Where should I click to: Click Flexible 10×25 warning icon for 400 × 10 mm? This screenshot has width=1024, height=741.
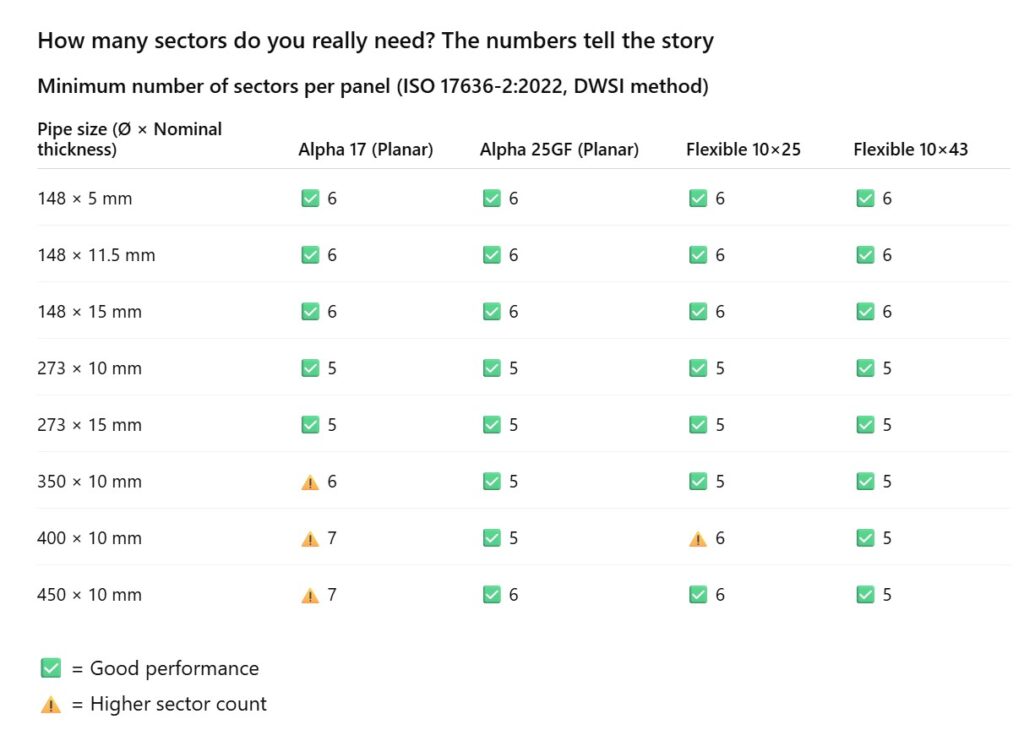[x=698, y=539]
